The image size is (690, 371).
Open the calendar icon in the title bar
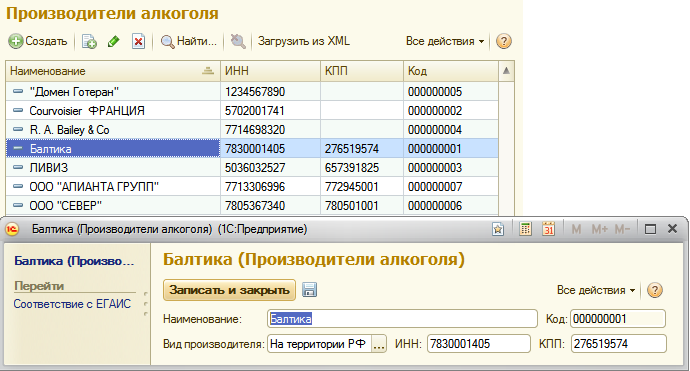pos(548,229)
